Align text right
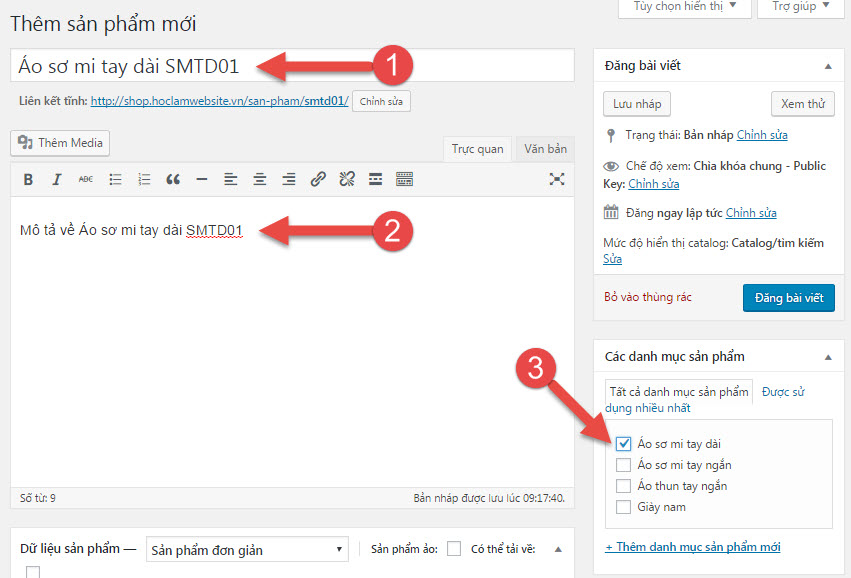 pyautogui.click(x=289, y=179)
